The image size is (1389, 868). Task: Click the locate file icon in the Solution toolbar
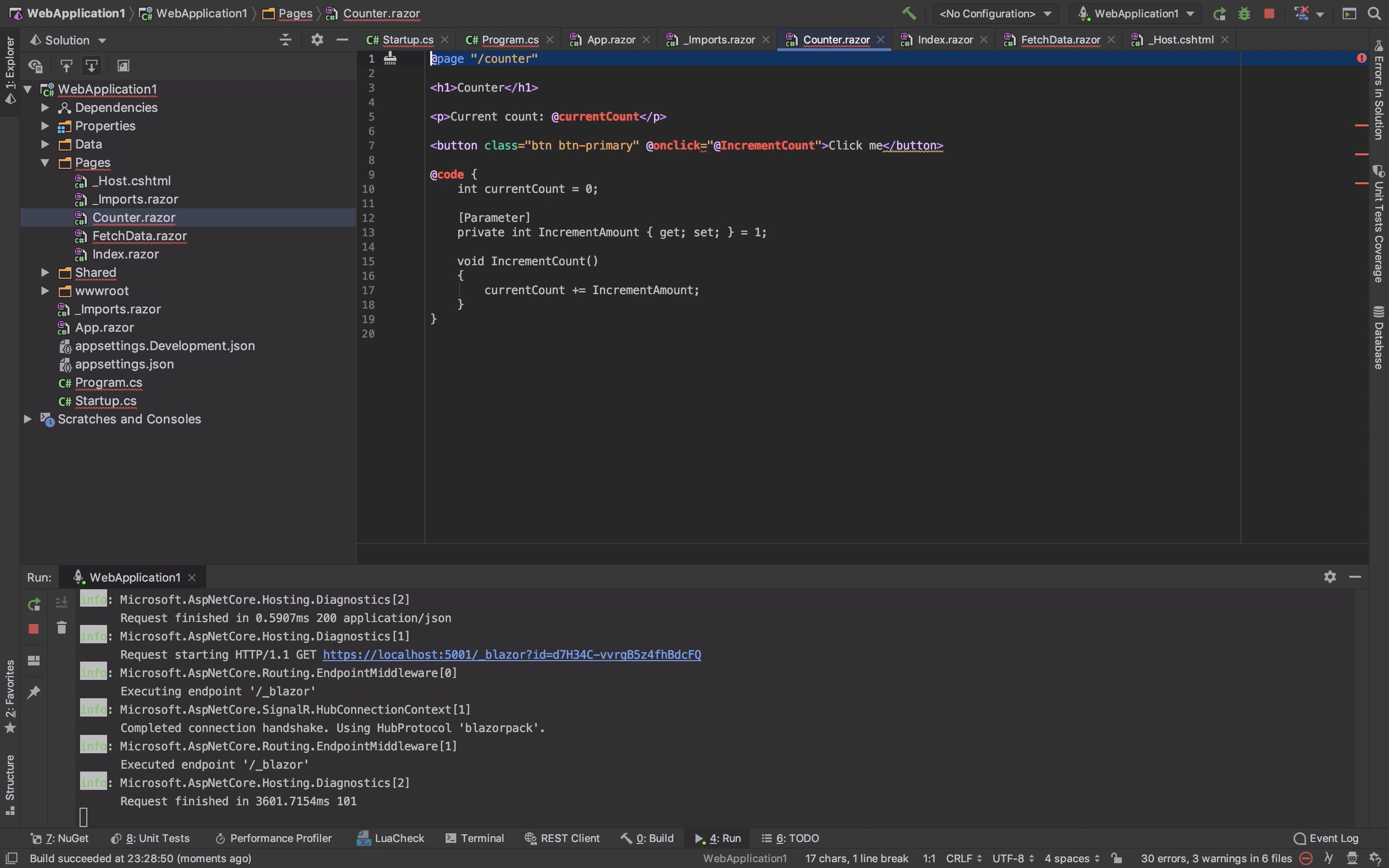pyautogui.click(x=36, y=66)
